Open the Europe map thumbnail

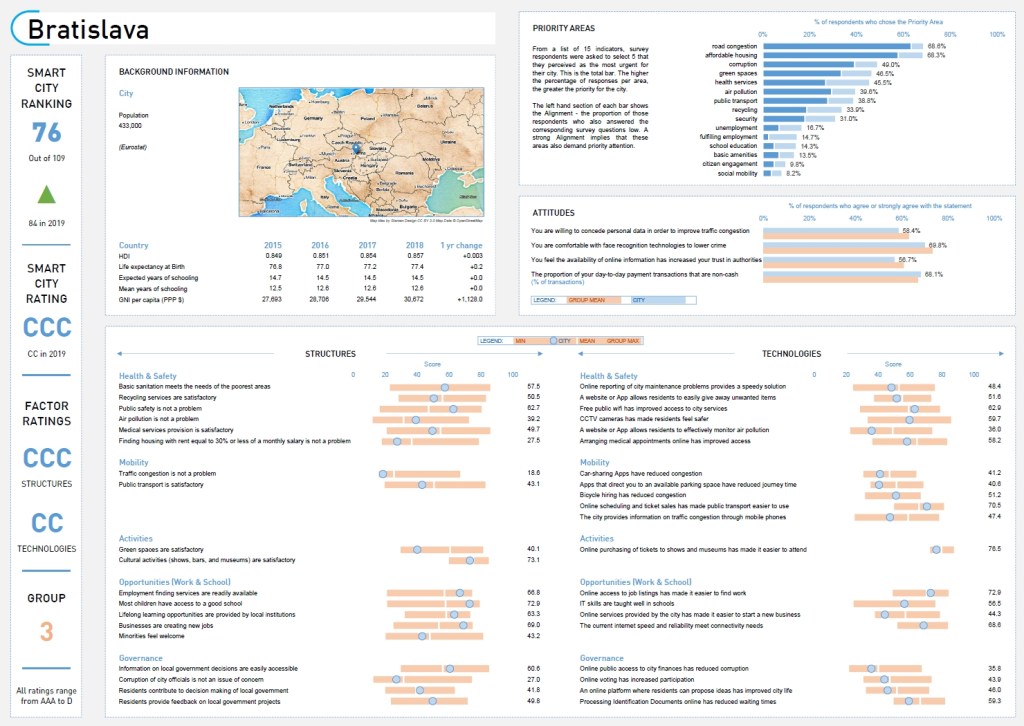363,149
